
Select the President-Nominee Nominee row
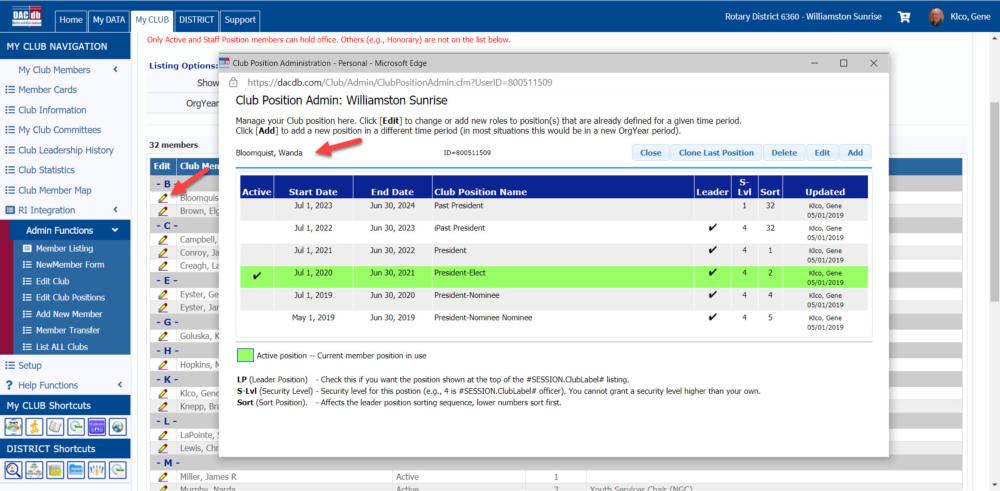554,321
